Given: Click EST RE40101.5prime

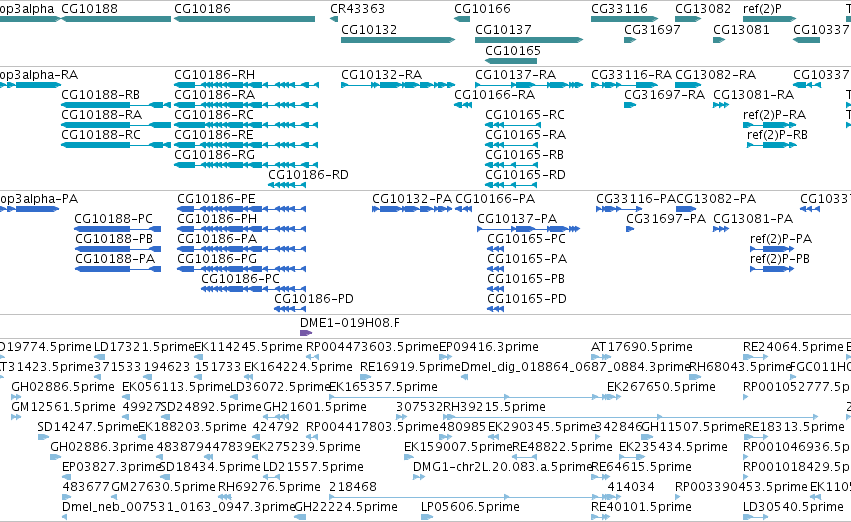Looking at the screenshot, I should pos(642,507).
